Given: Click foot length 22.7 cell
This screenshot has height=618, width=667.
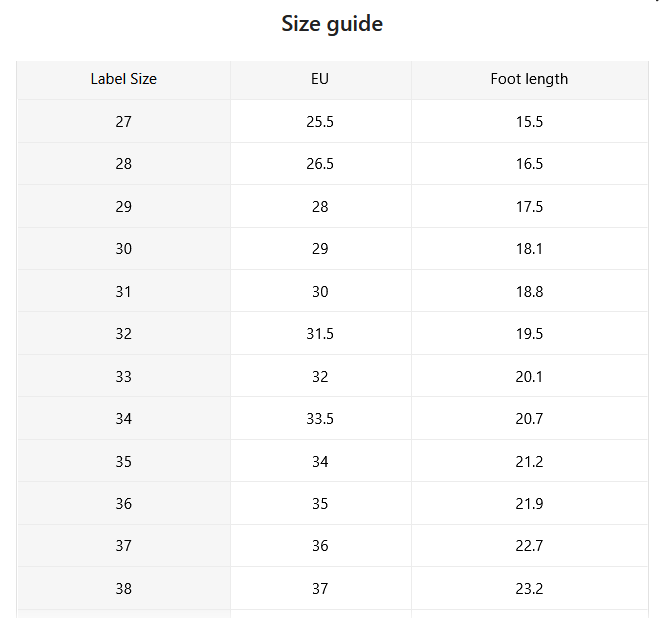Looking at the screenshot, I should tap(530, 546).
